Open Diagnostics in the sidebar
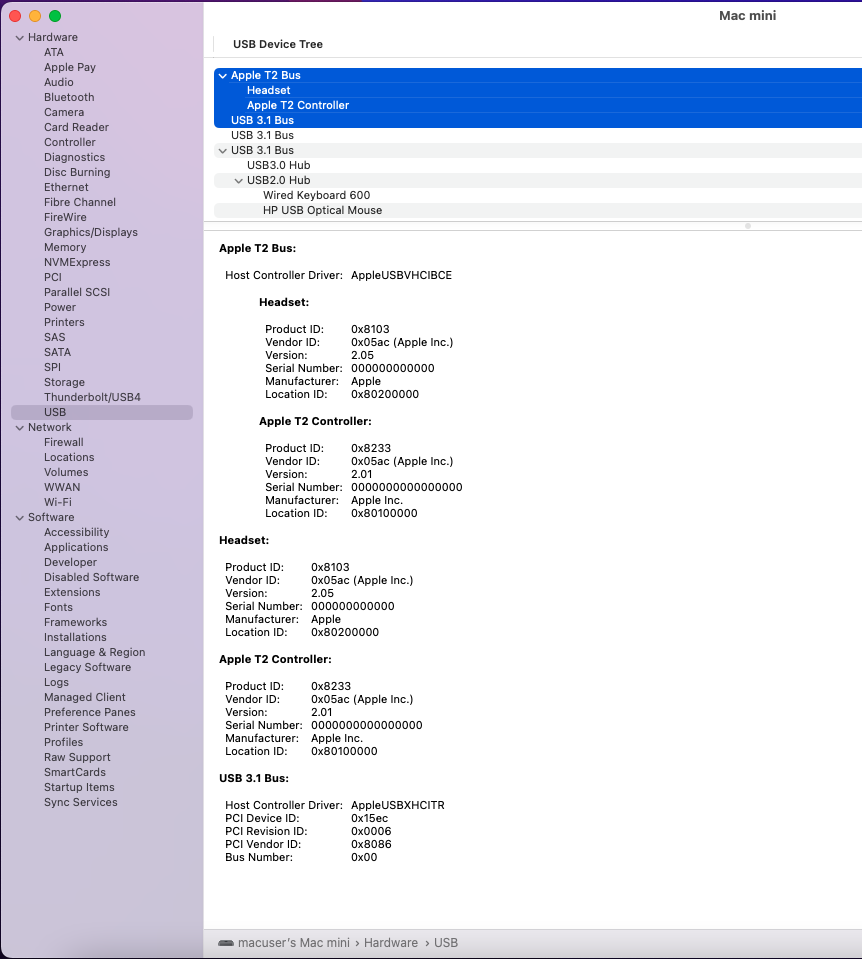Viewport: 862px width, 959px height. tap(75, 157)
